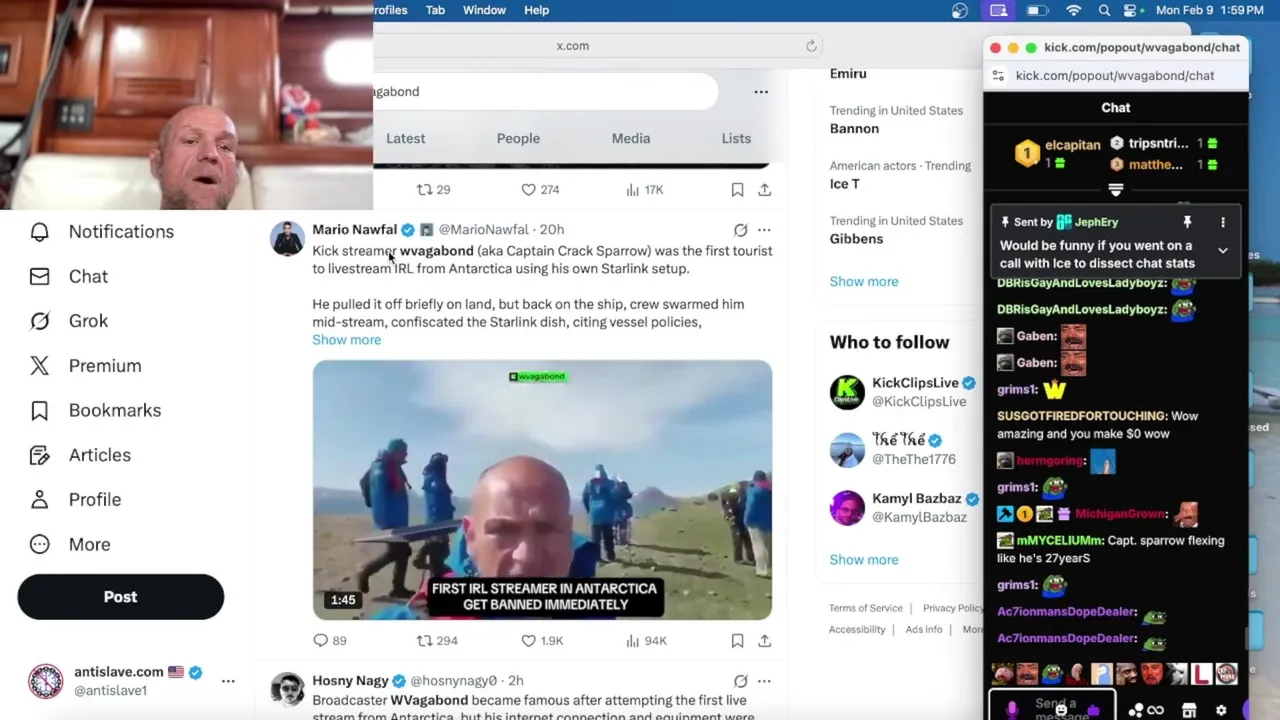Open Terms of Service link
This screenshot has height=720, width=1280.
(866, 608)
